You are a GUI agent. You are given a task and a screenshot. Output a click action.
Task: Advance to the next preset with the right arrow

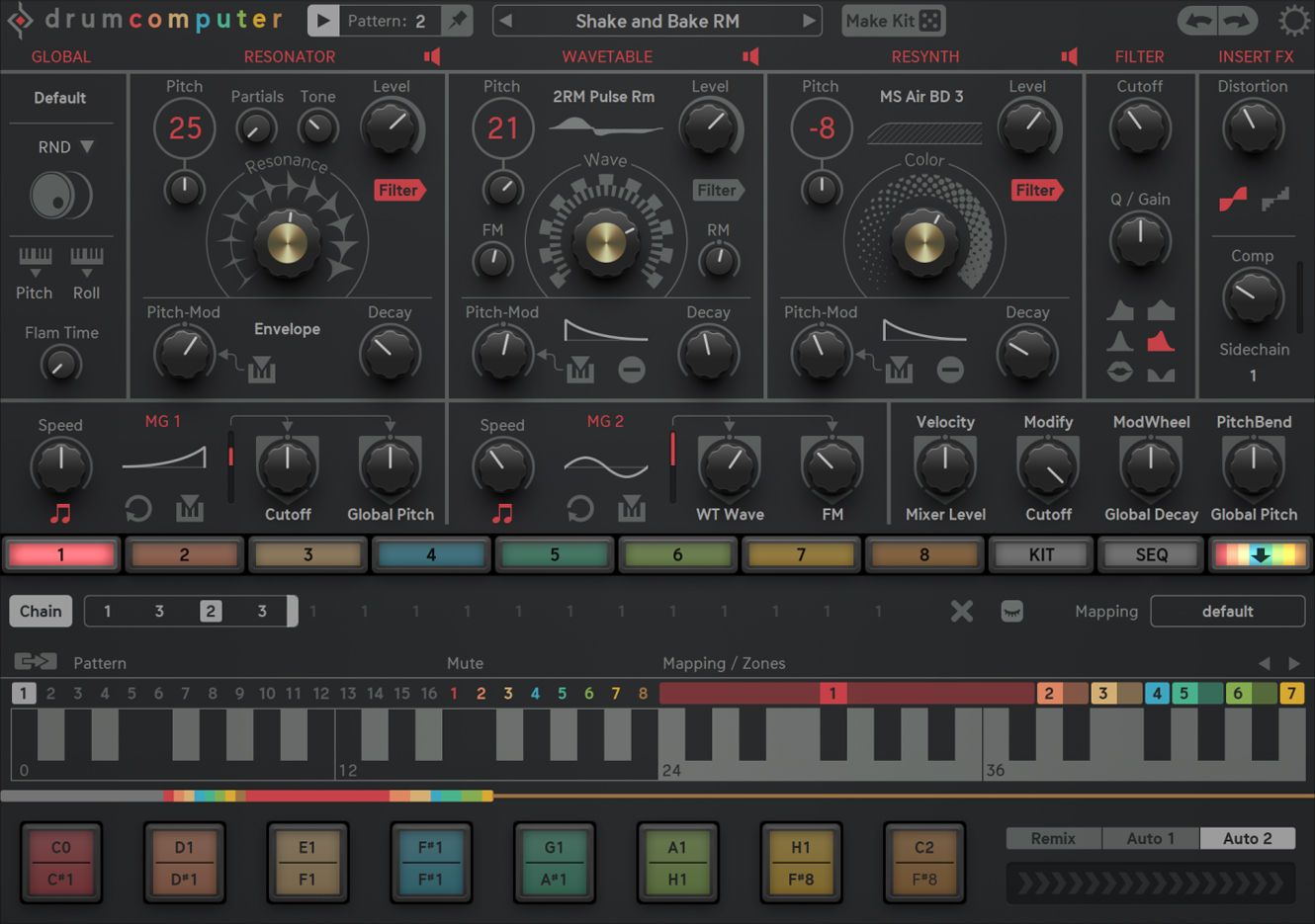tap(809, 20)
